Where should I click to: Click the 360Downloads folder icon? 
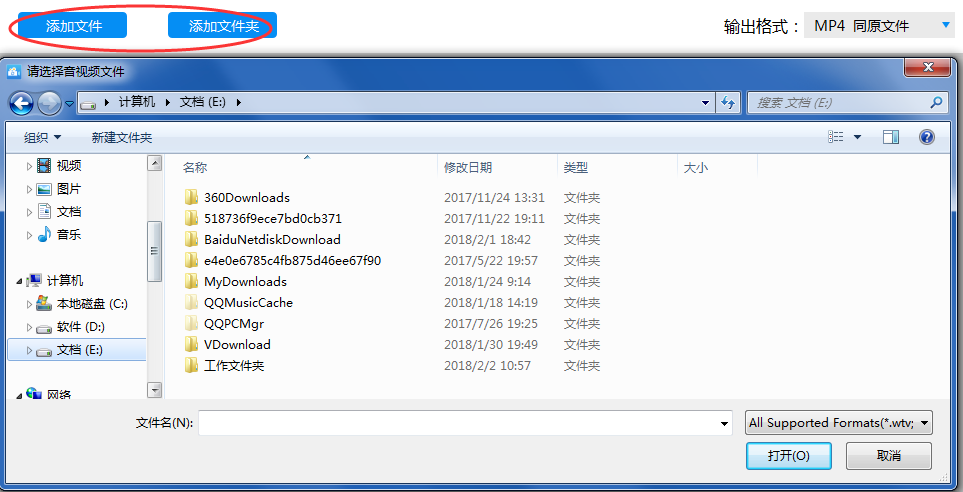(x=192, y=197)
